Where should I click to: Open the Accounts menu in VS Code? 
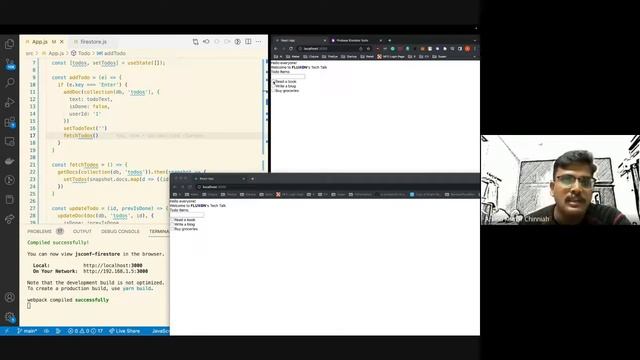pyautogui.click(x=9, y=297)
